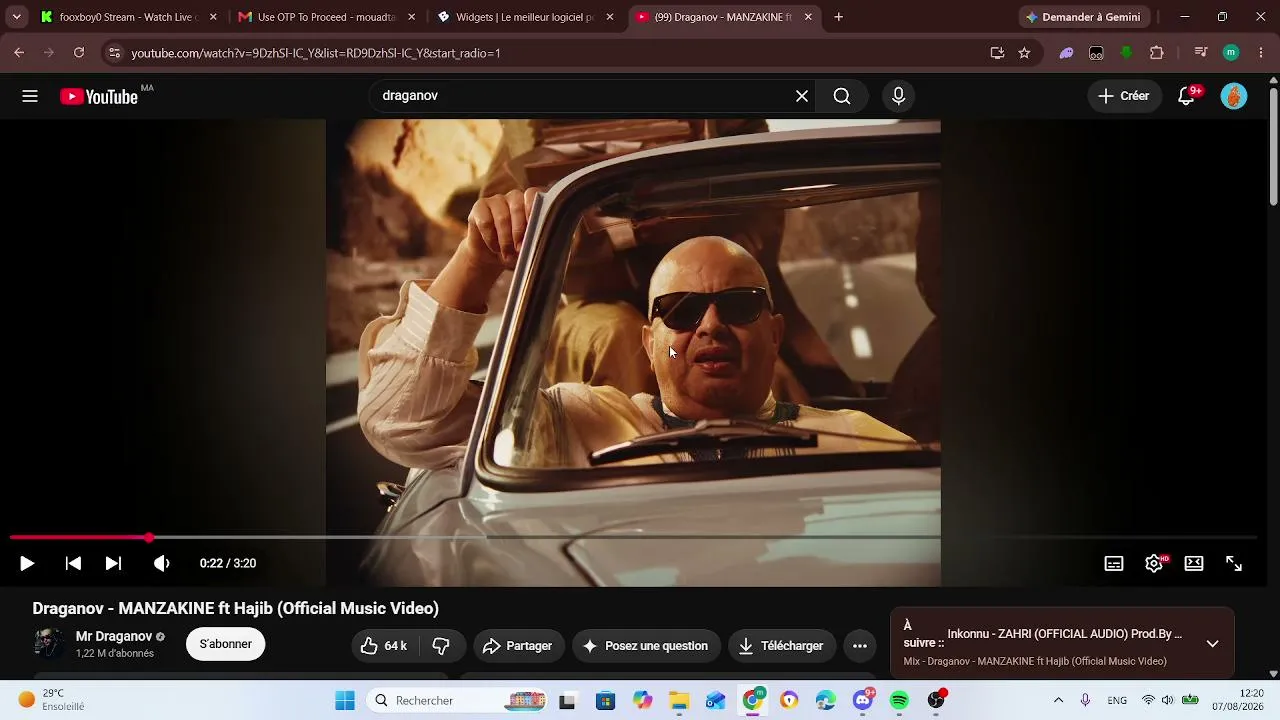Skip to the next video
Screen dimensions: 1280x720
tap(113, 563)
